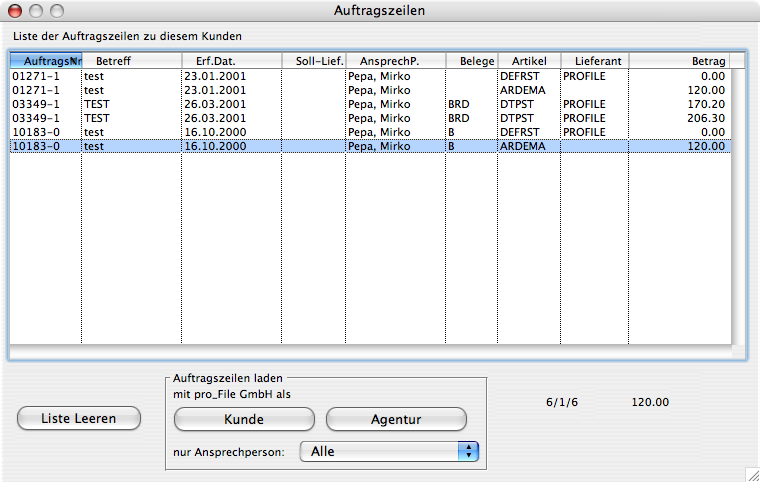Click the vertical scrollbar of the list
760x482 pixels.
[x=738, y=200]
